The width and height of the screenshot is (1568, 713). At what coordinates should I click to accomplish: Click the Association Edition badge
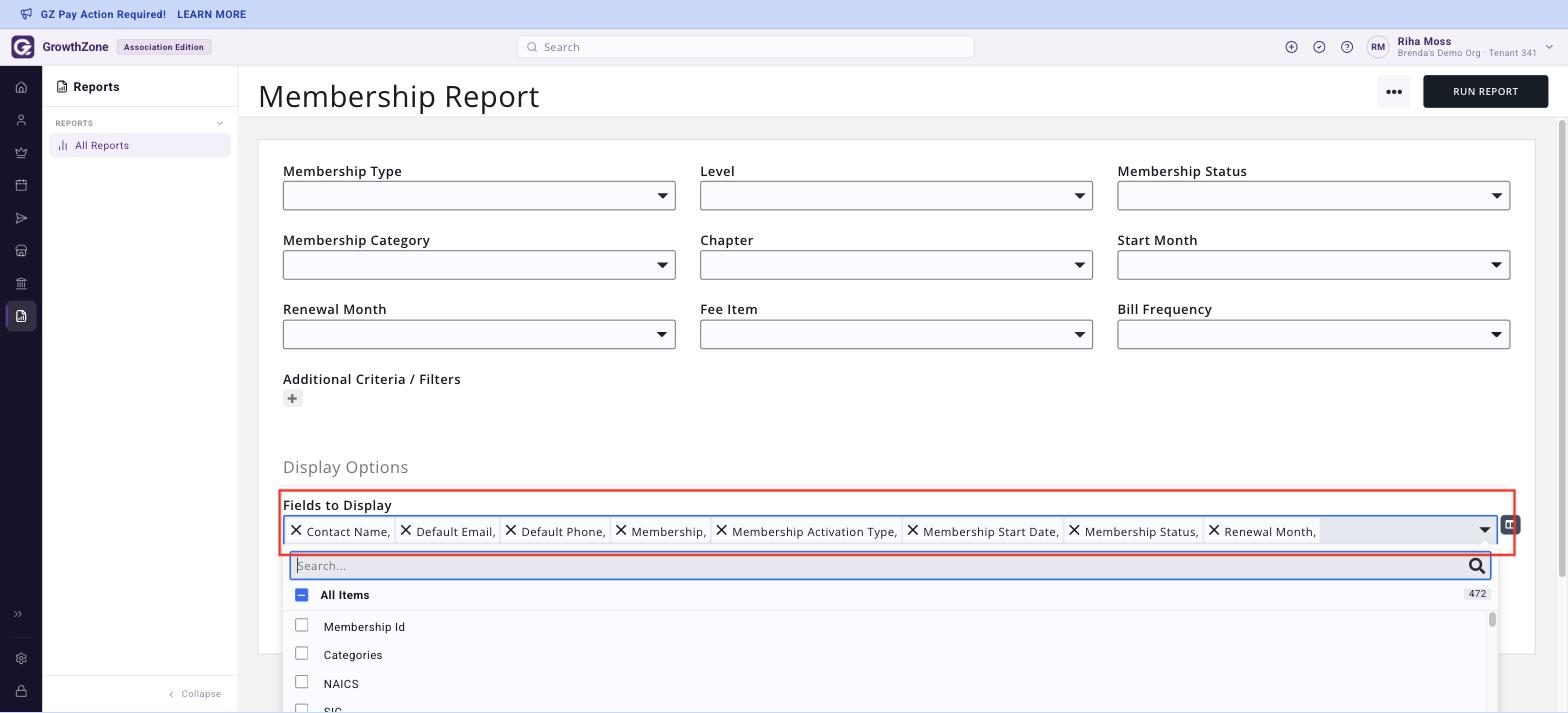164,47
